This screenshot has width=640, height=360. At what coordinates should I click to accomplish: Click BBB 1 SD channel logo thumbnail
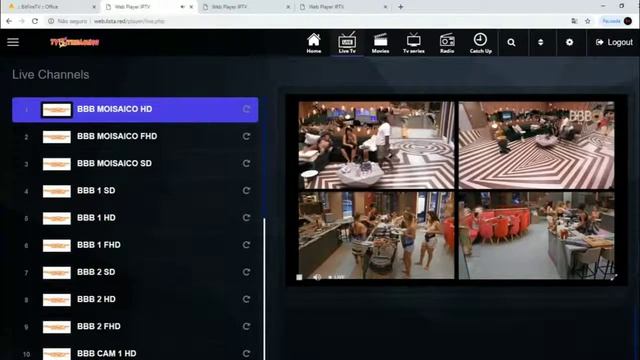tap(57, 191)
